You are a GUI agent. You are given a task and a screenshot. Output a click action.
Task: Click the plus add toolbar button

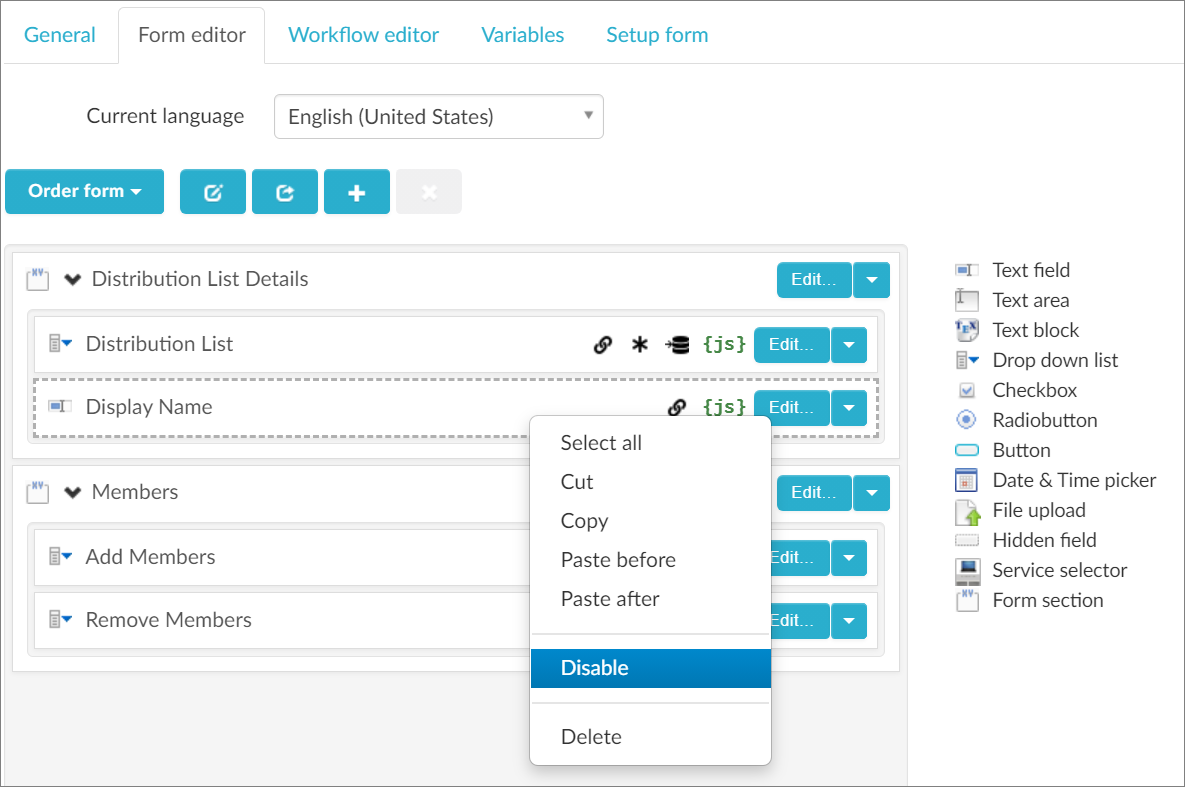click(357, 192)
